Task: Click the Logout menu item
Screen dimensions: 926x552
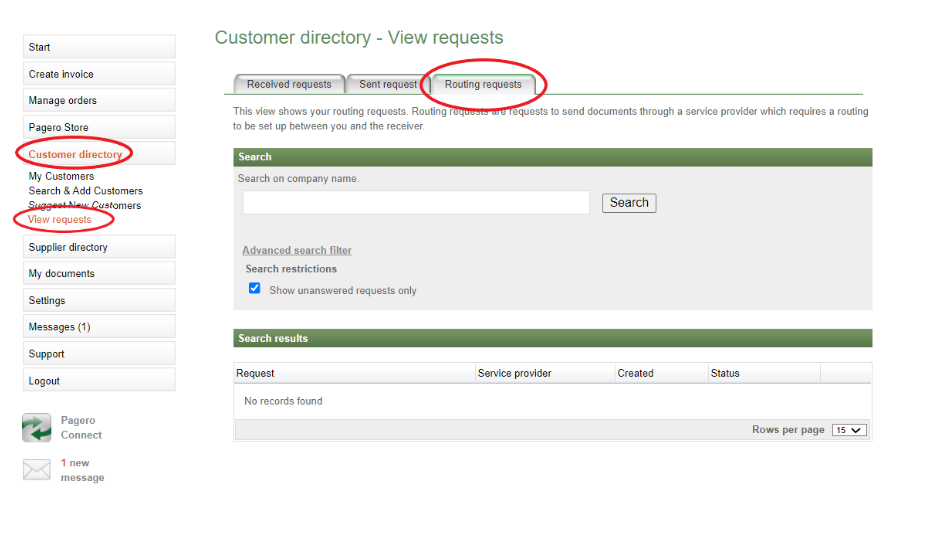Action: point(99,381)
